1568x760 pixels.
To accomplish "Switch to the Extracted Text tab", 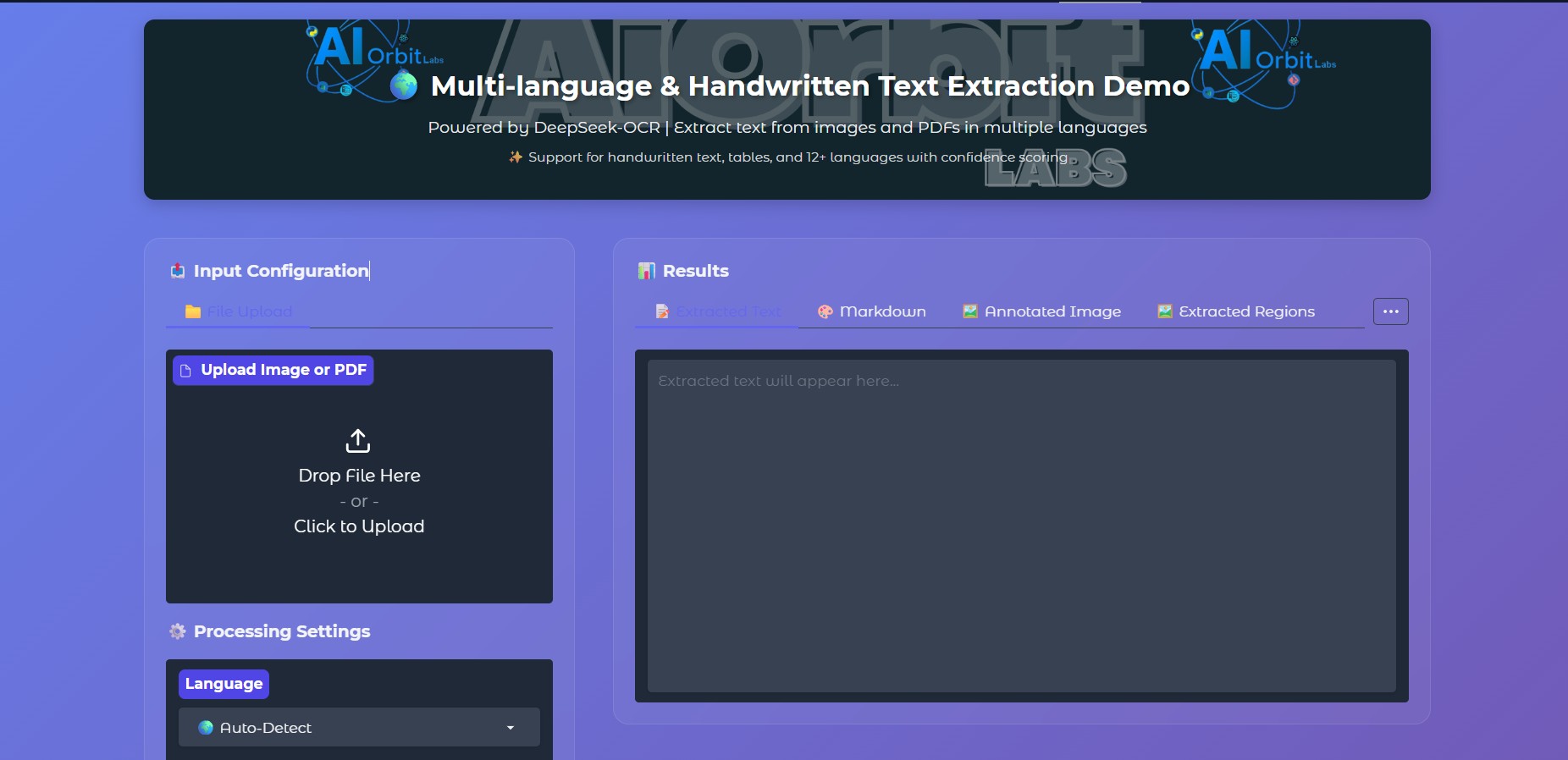I will (x=717, y=311).
